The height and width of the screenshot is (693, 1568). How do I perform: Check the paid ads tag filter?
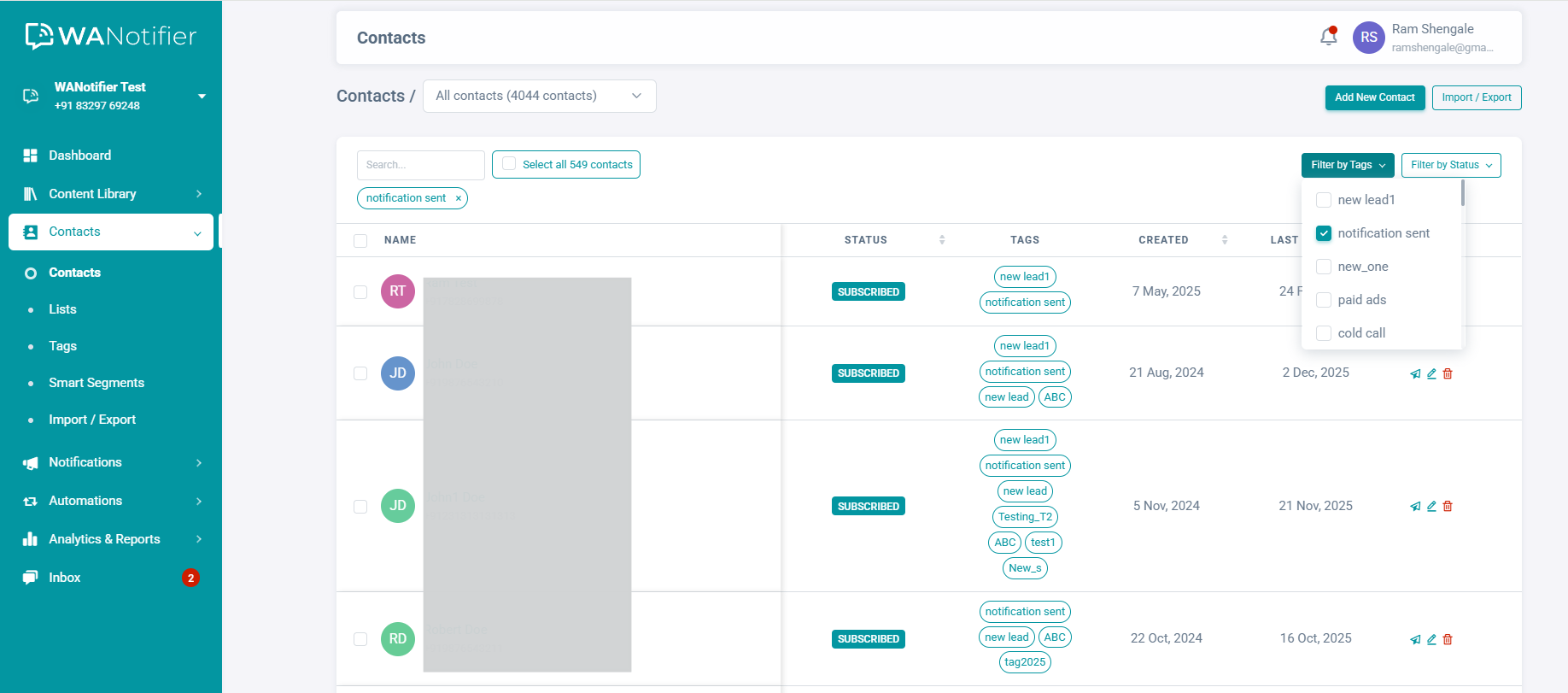pos(1324,300)
